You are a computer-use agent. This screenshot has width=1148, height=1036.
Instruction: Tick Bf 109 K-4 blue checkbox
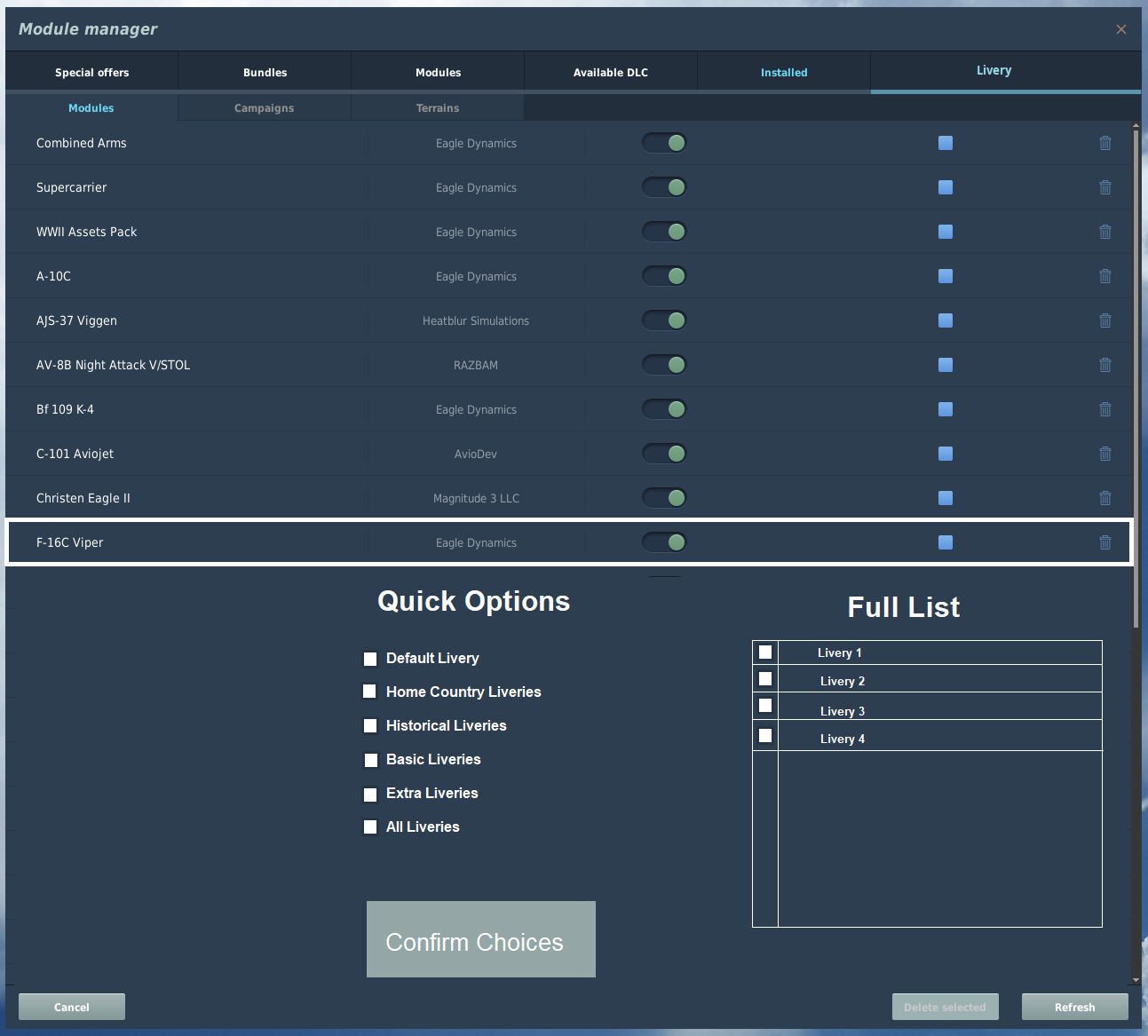(946, 409)
